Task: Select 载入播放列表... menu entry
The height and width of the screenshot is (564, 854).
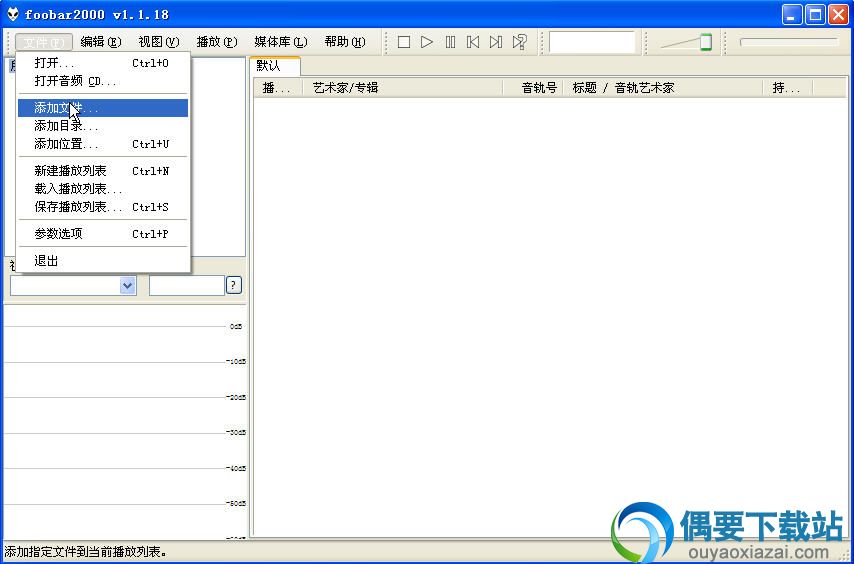Action: pyautogui.click(x=103, y=189)
